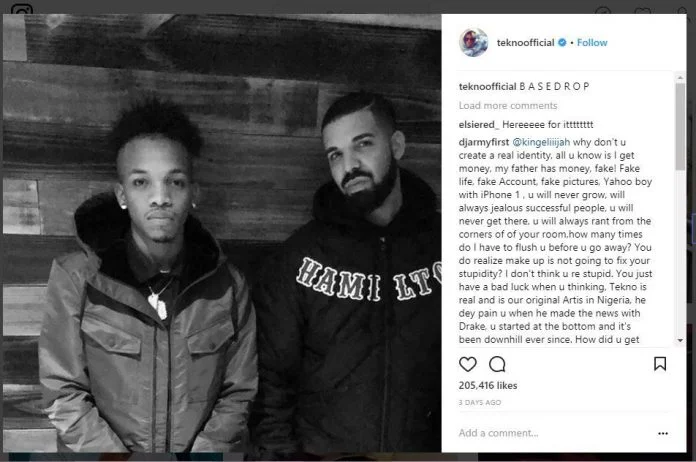This screenshot has height=462, width=696.
Task: Save the post with the bookmark icon
Action: tap(660, 364)
